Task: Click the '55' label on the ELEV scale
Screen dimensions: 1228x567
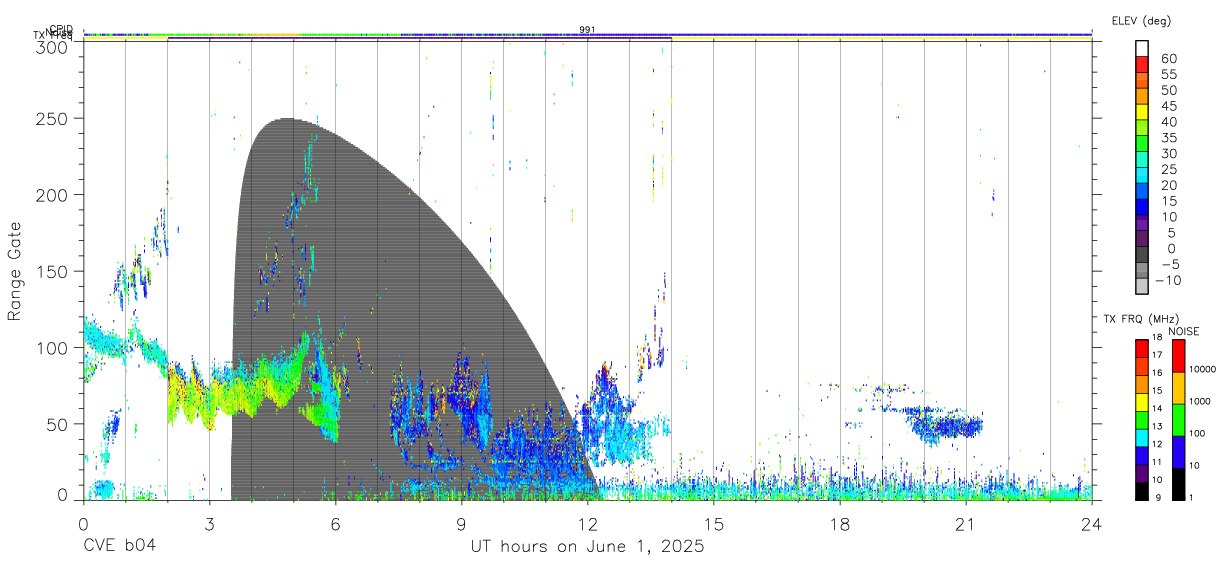Action: tap(1169, 75)
